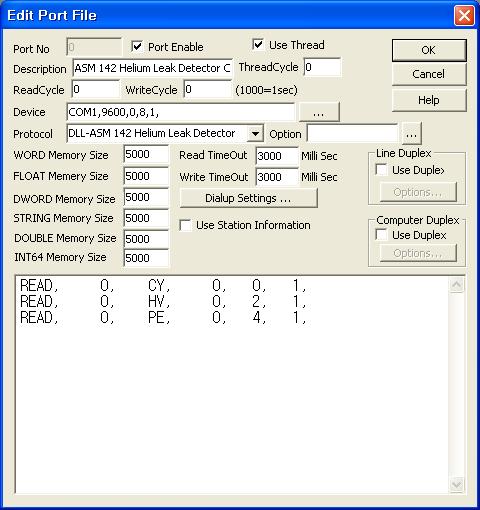Toggle the Port Enable checkbox
480x510 pixels.
[x=137, y=47]
